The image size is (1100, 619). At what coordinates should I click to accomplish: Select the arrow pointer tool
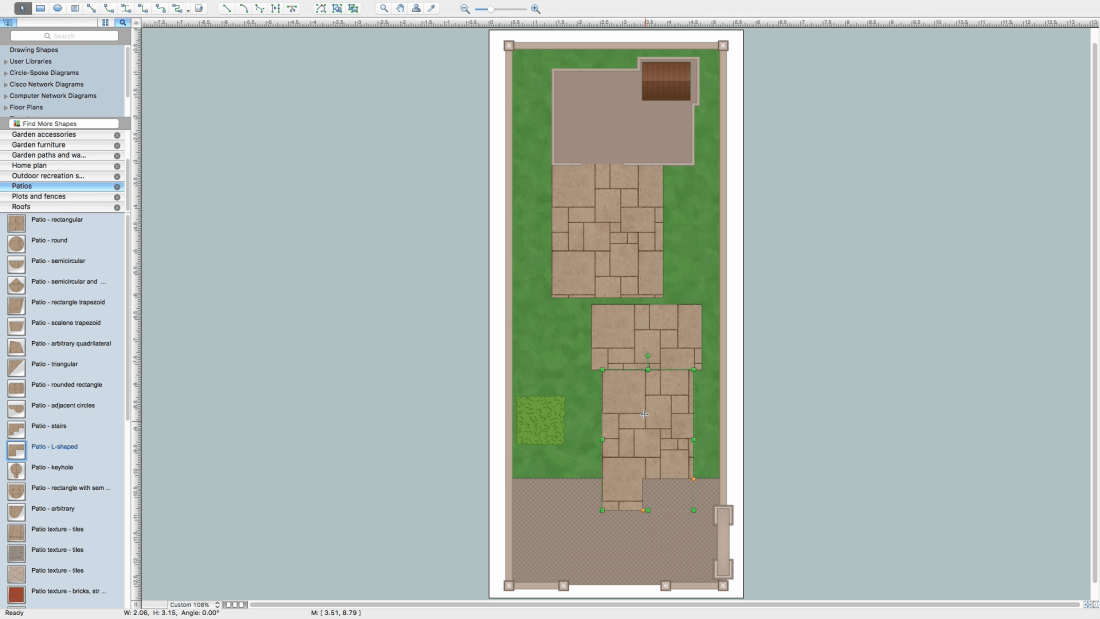(x=22, y=8)
